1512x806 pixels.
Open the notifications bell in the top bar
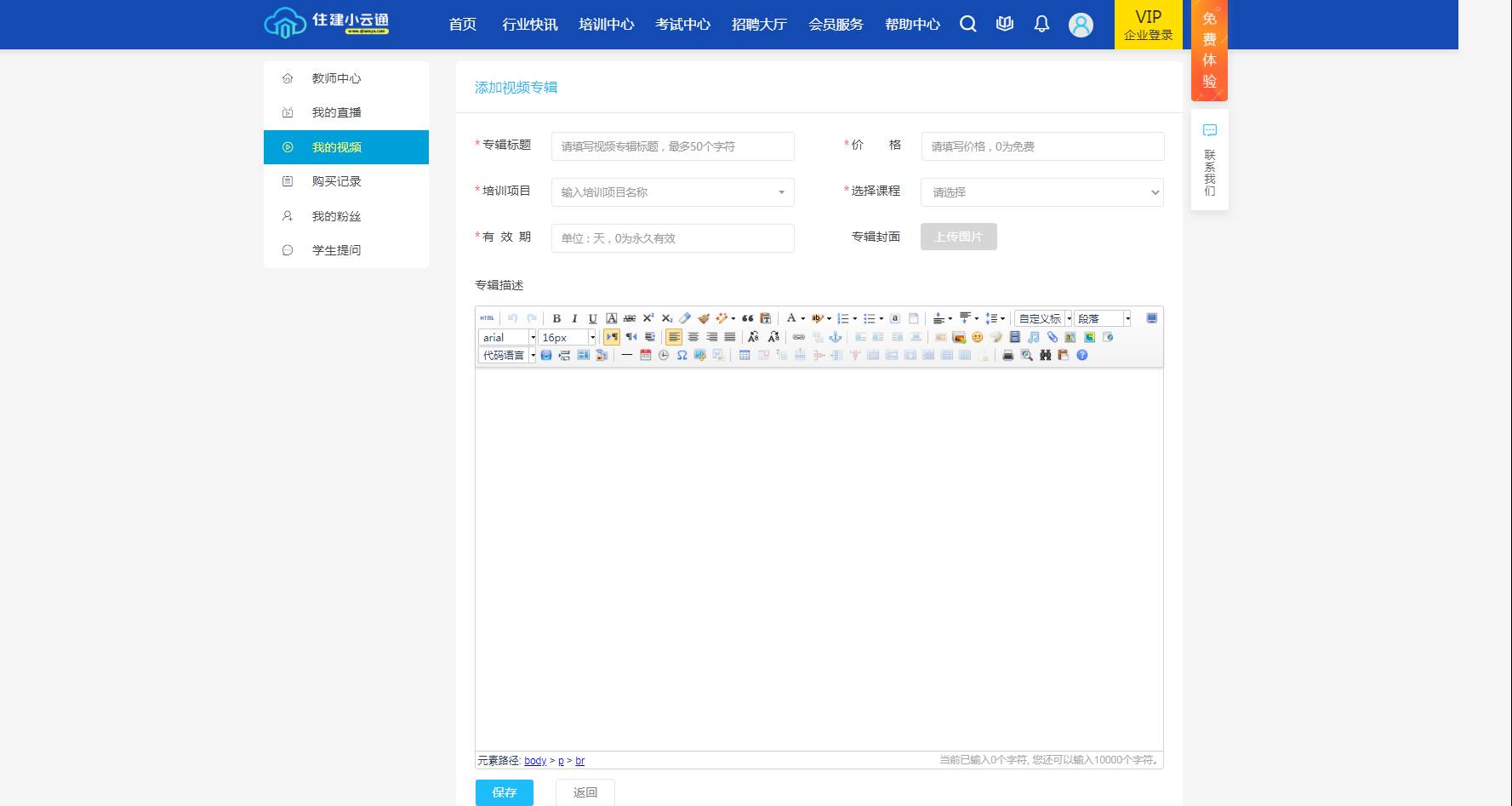point(1041,24)
